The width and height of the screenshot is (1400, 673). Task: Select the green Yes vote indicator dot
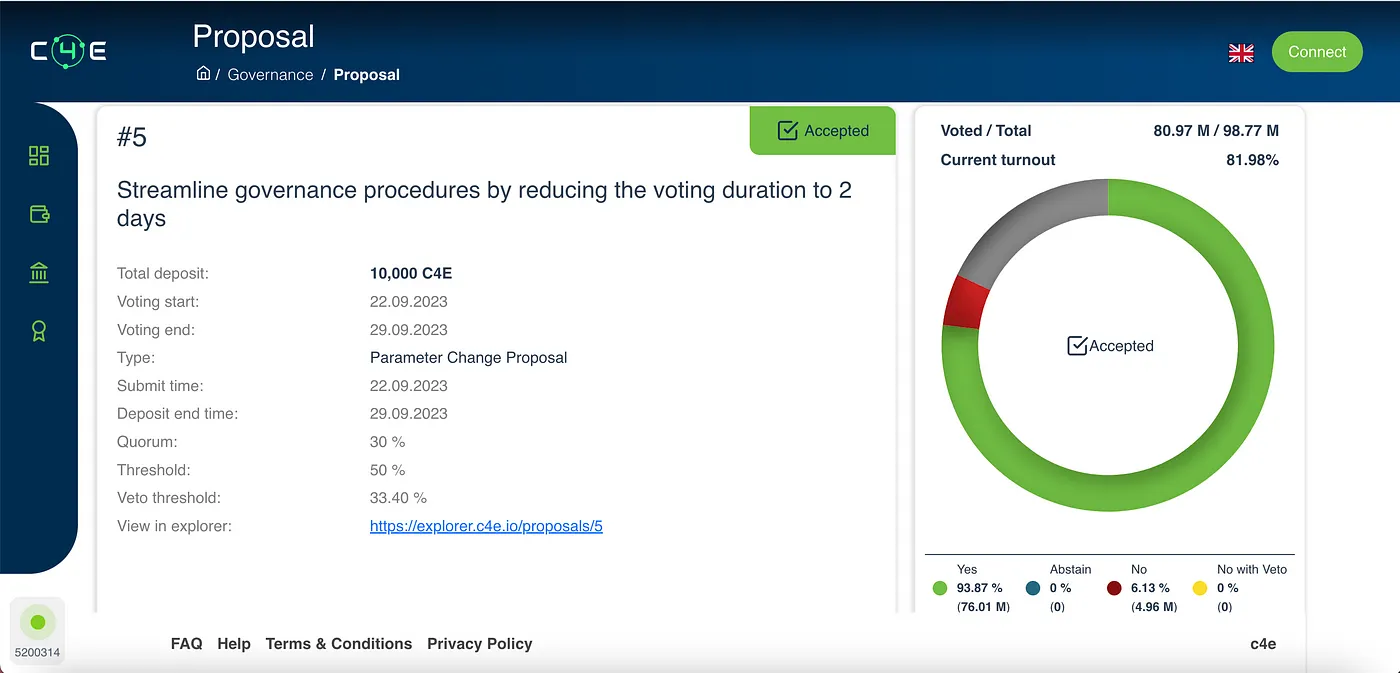939,588
